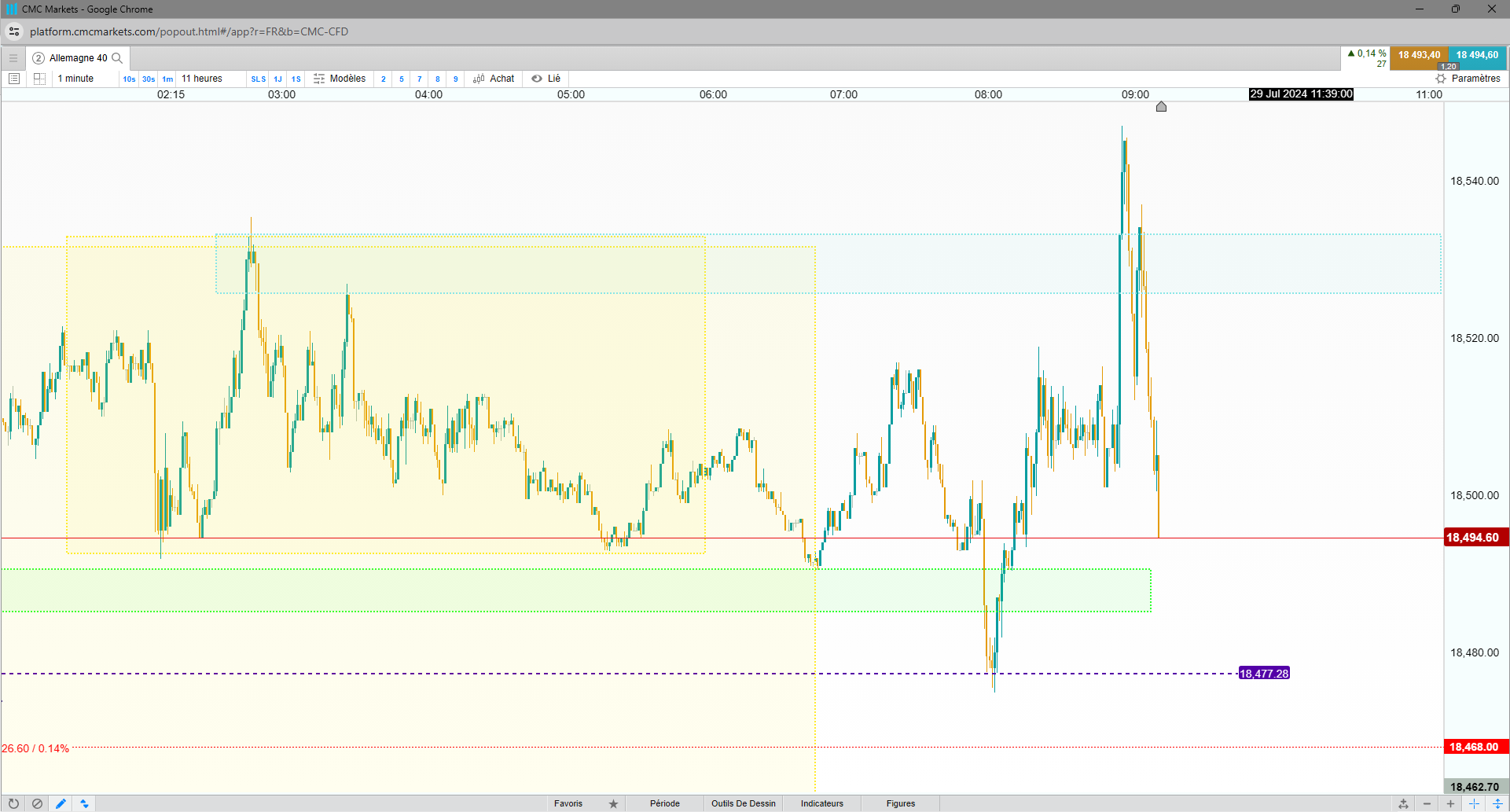Open the Indicateurs tab
Screen dimensions: 1510x812
822,803
